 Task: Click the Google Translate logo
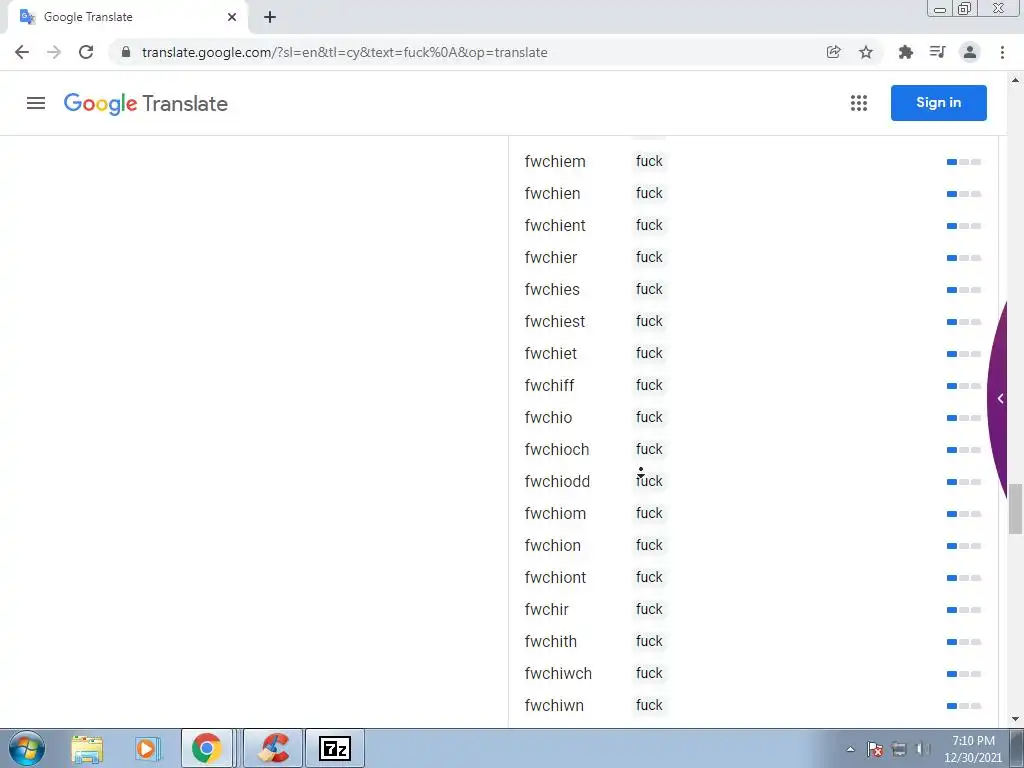tap(146, 103)
